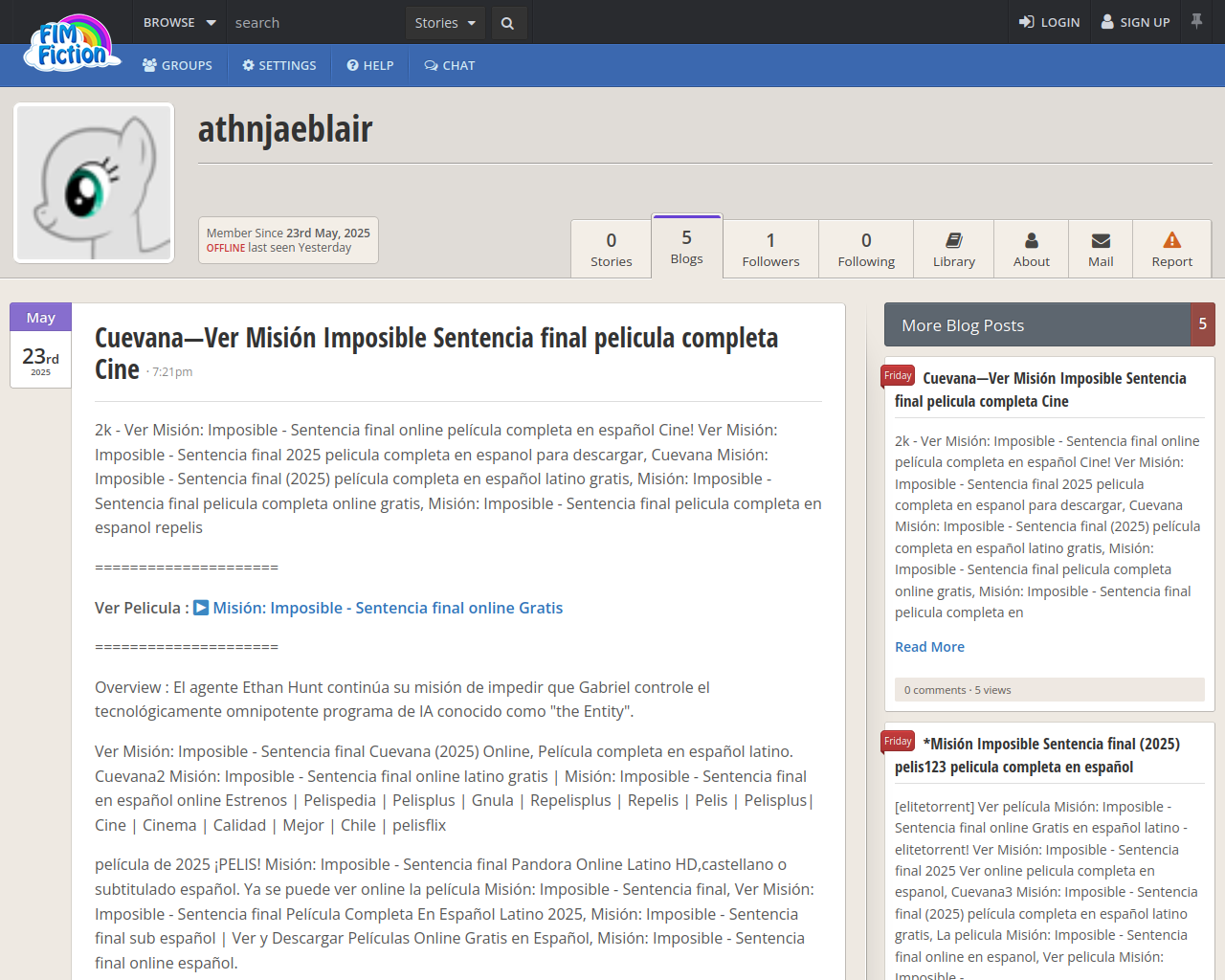Expand the Stories search type dropdown
The height and width of the screenshot is (980, 1225).
click(x=445, y=23)
